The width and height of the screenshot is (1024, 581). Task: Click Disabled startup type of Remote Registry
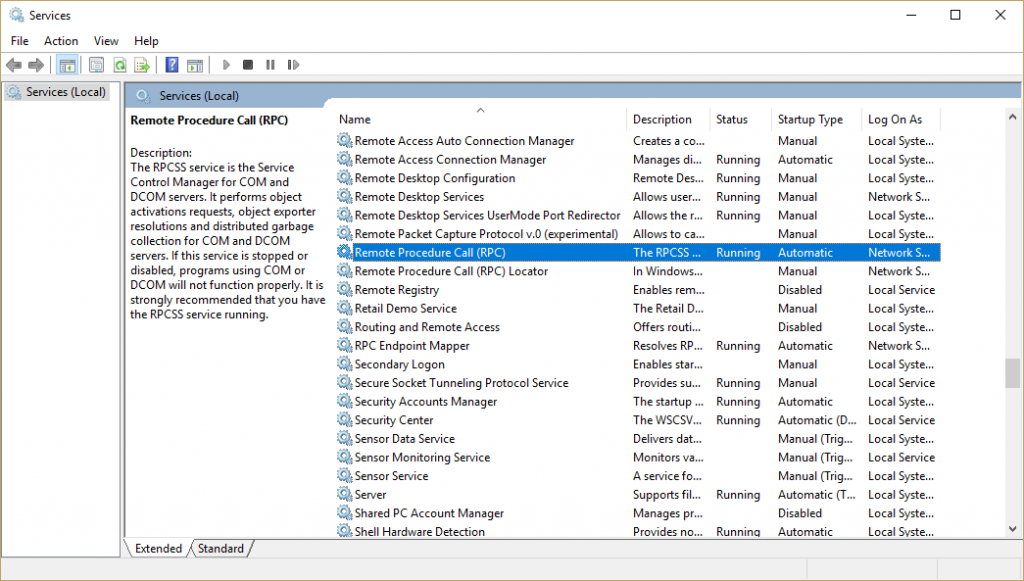pos(800,289)
